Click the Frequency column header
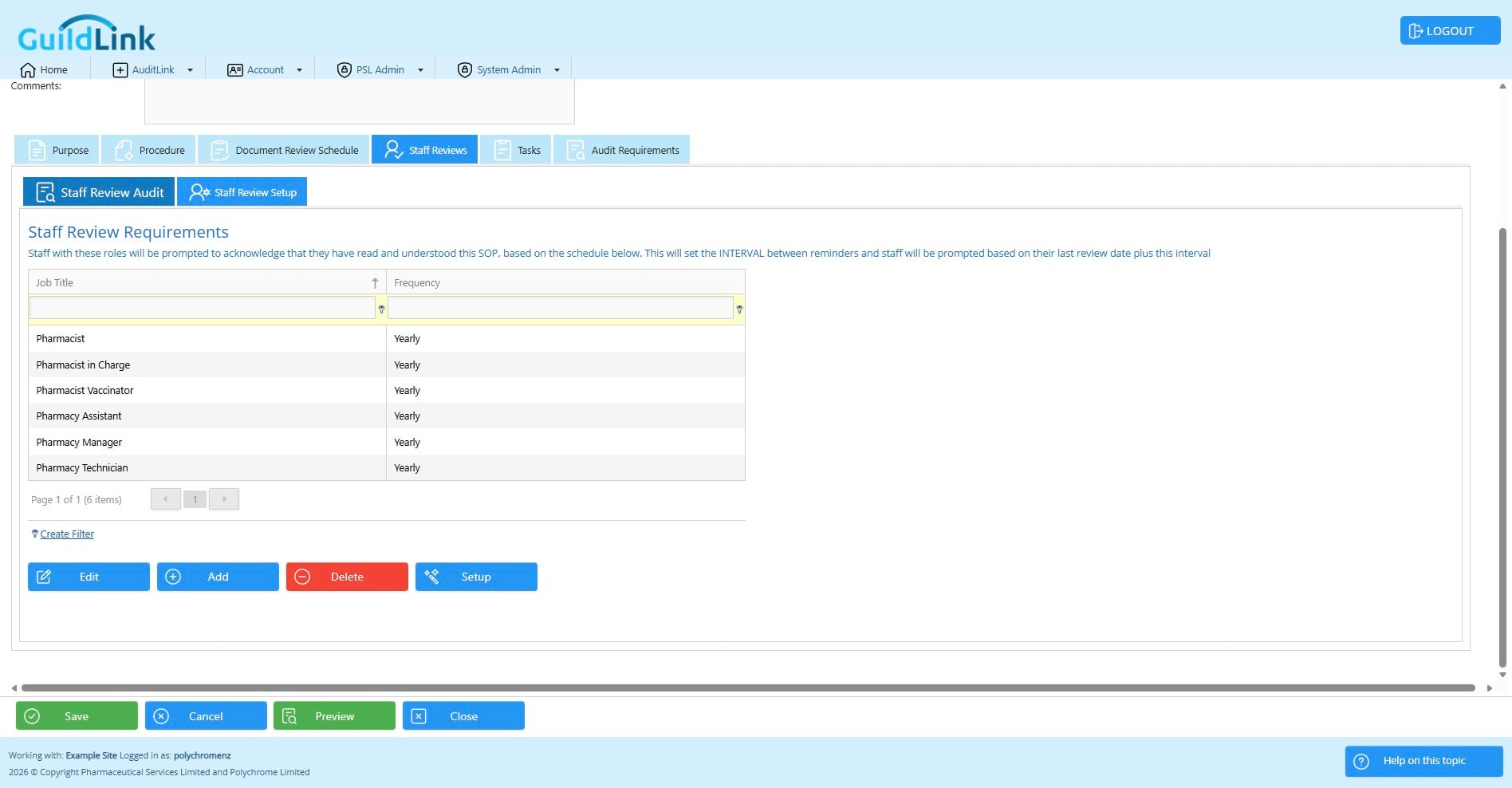 [x=565, y=282]
